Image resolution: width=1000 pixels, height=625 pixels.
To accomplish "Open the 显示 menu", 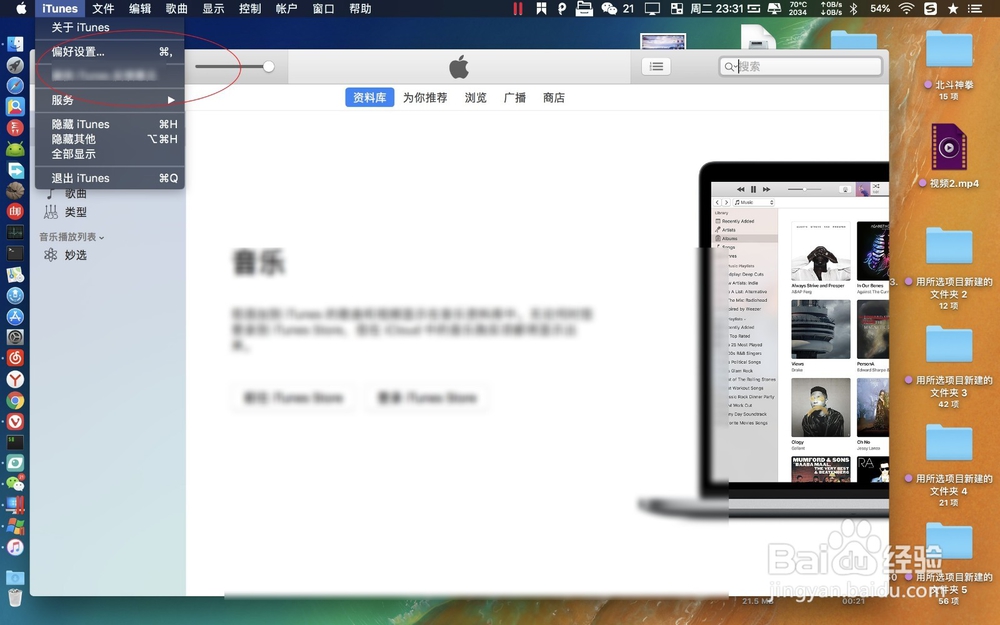I will click(x=214, y=8).
